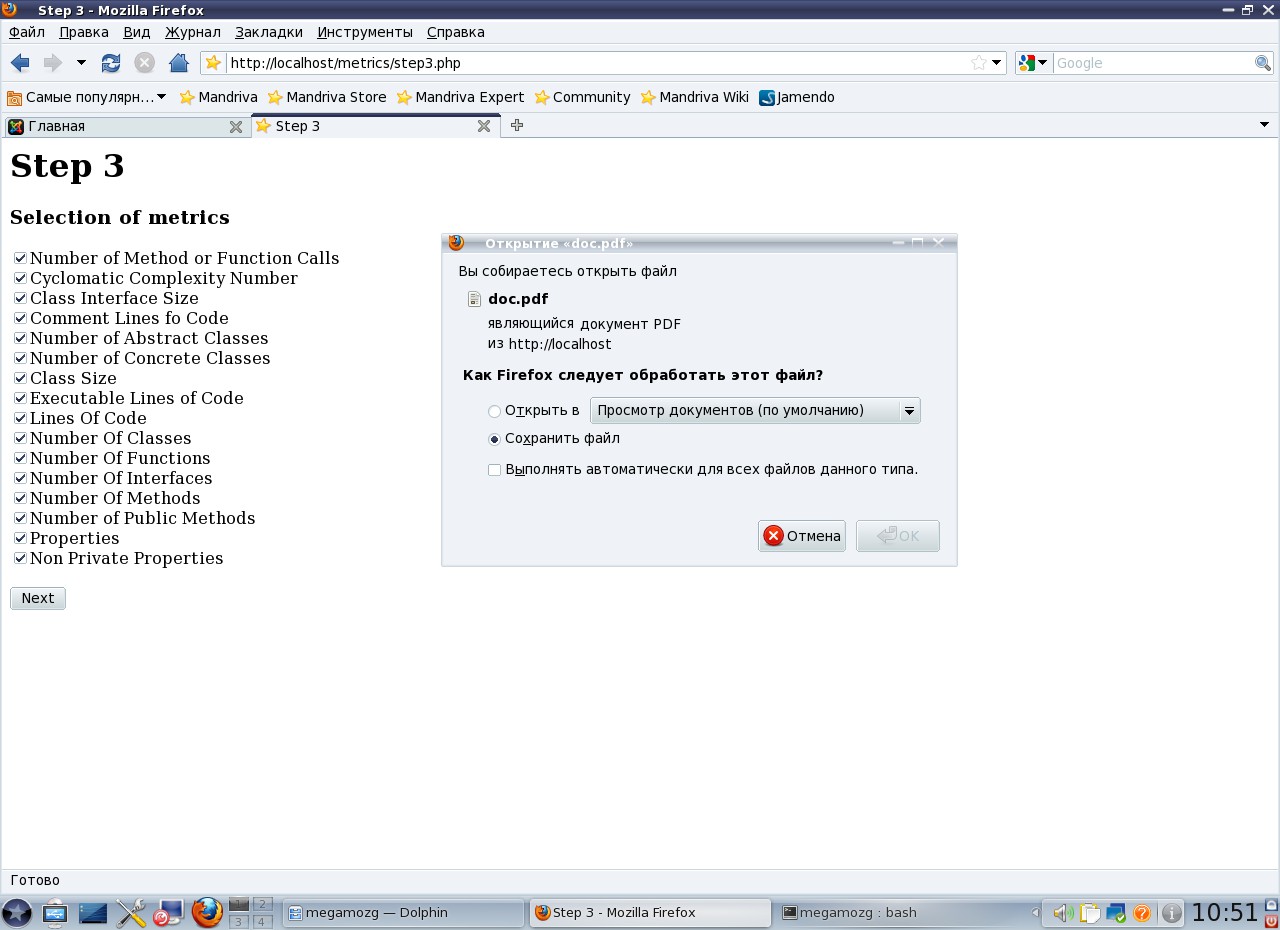The image size is (1280, 930).
Task: Click the Google search magnifier icon
Action: pyautogui.click(x=1263, y=63)
